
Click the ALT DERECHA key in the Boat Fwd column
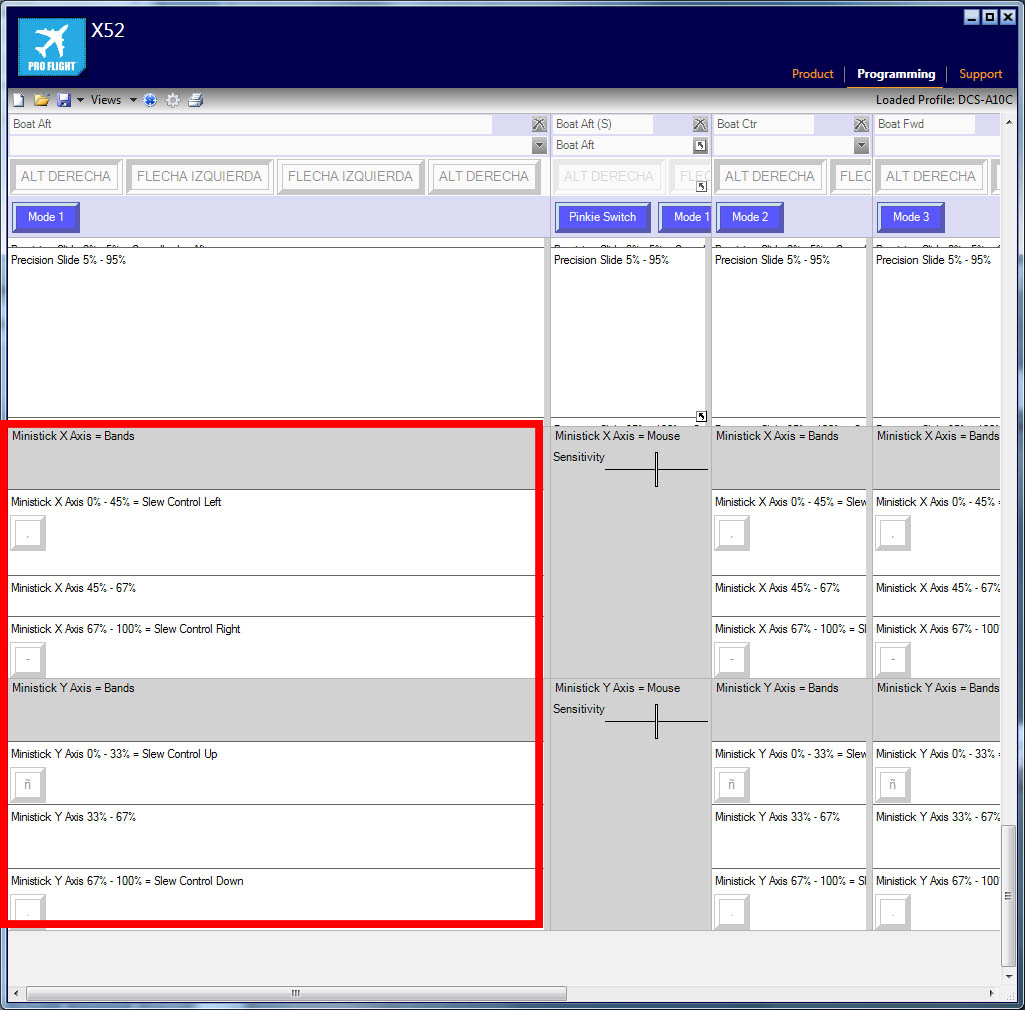930,177
